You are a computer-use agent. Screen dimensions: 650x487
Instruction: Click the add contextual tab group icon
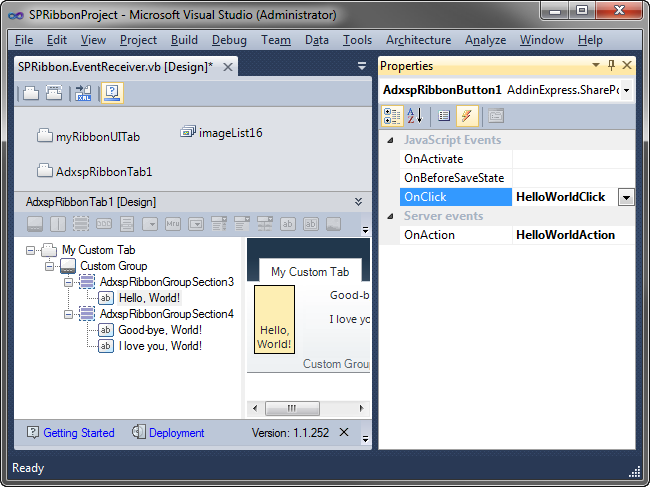(x=54, y=93)
